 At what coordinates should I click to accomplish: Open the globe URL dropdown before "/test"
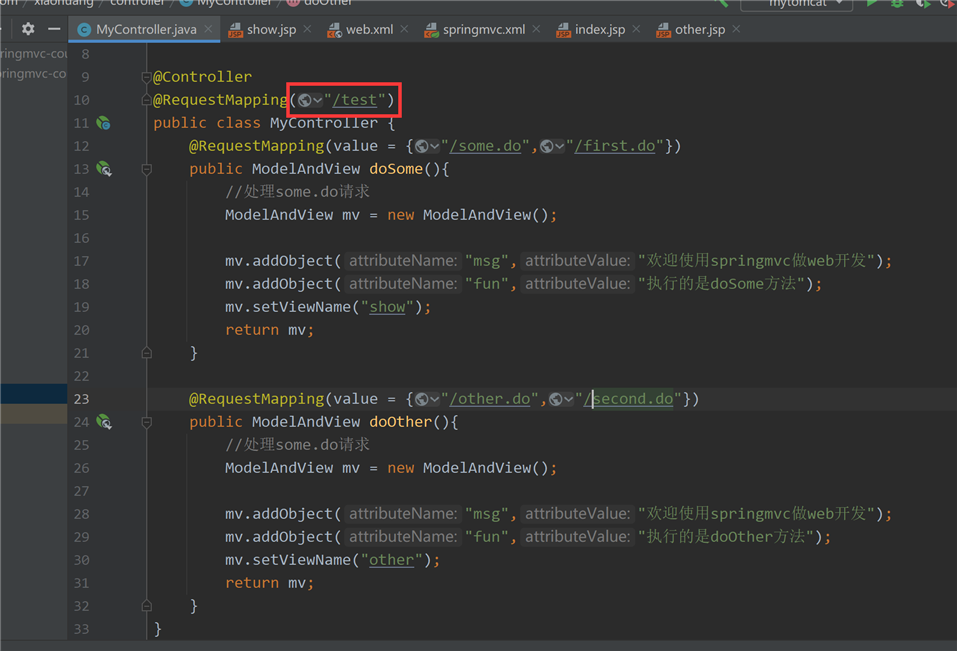(309, 100)
